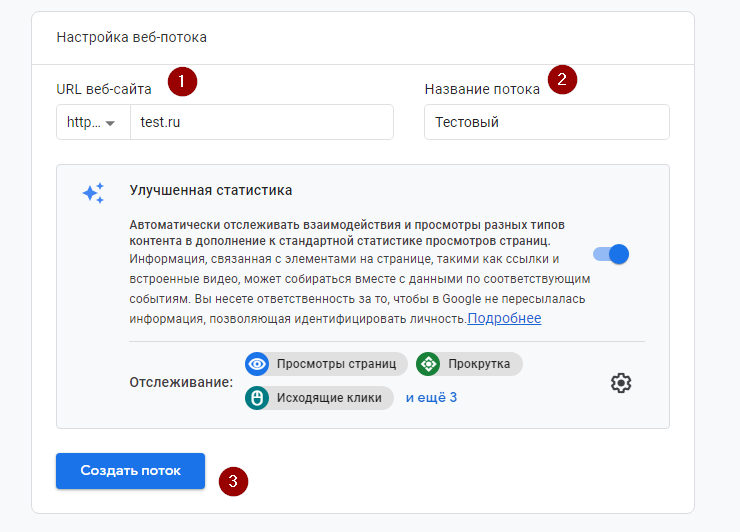Viewport: 740px width, 532px height.
Task: Click the green scroll icon in Прокрутка chip
Action: coord(428,364)
